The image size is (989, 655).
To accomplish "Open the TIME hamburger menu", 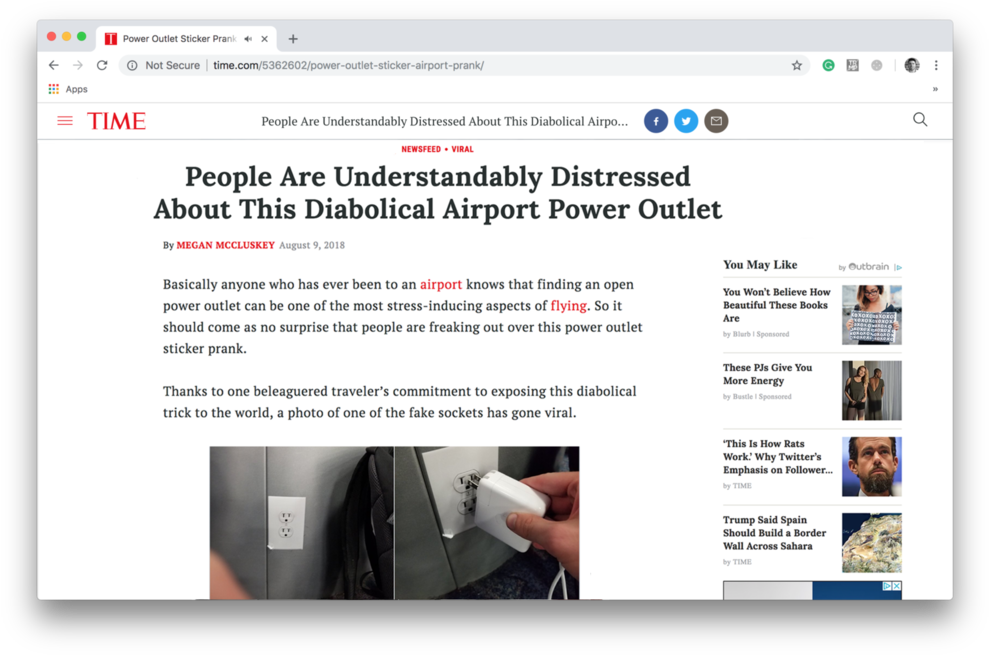I will 65,121.
